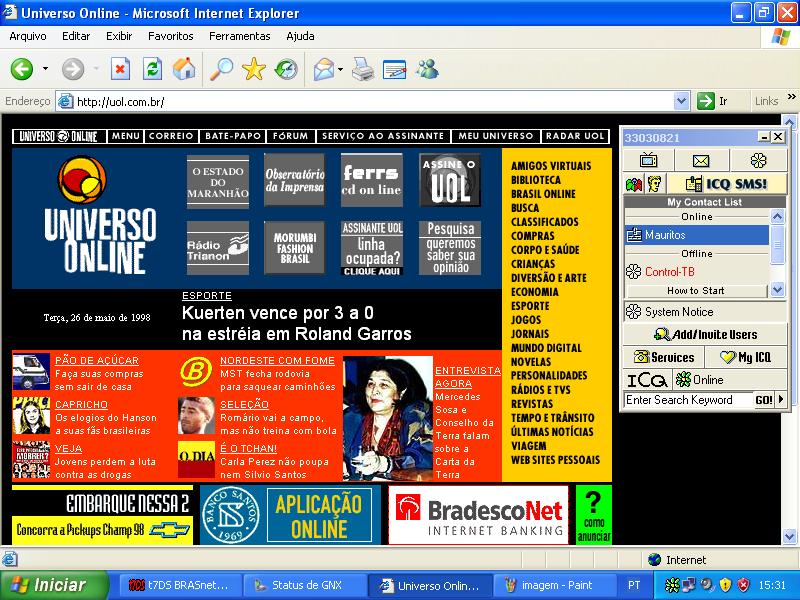The width and height of the screenshot is (800, 600).
Task: Stop loading the page with Stop icon
Action: point(120,69)
